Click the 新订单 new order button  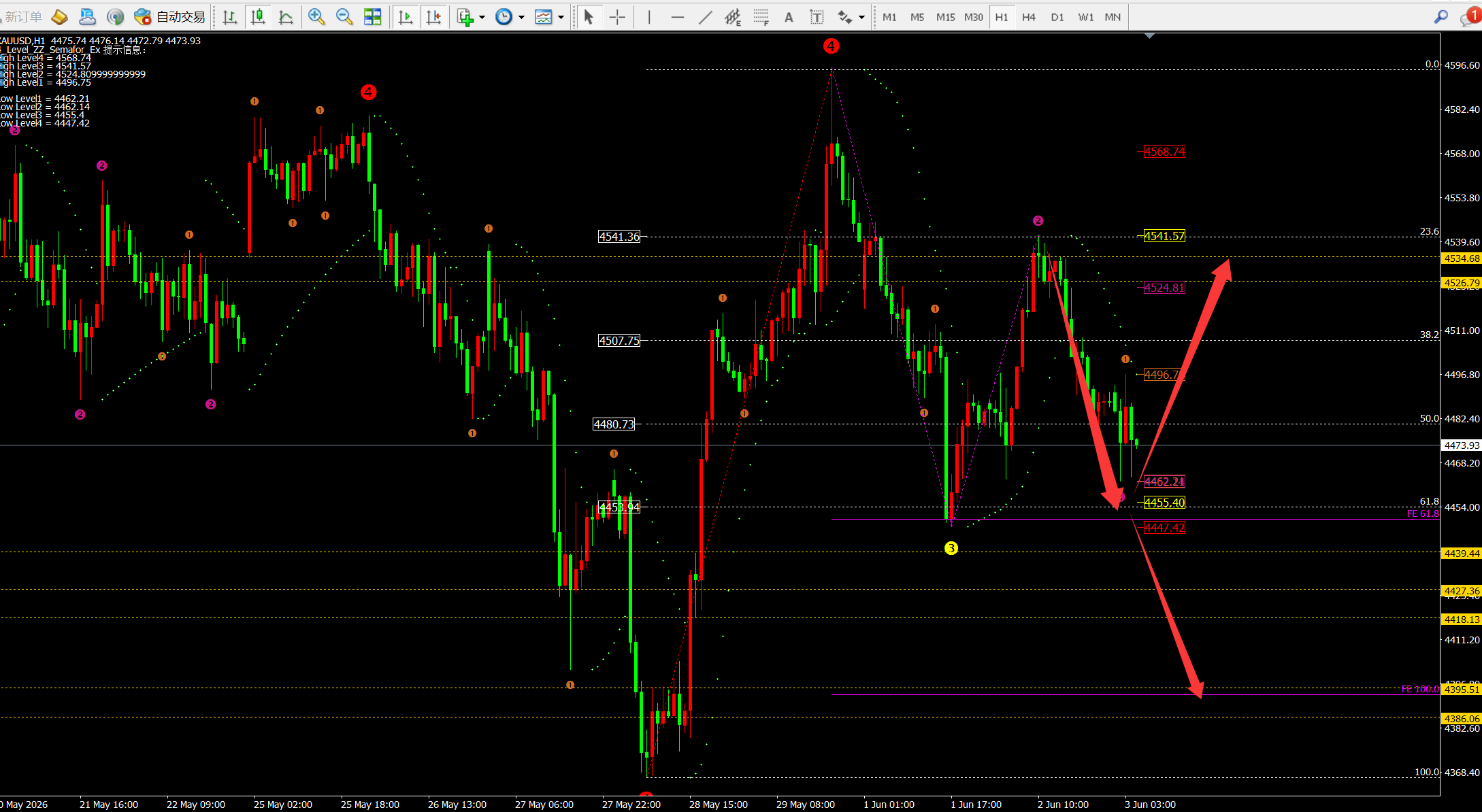(x=22, y=17)
